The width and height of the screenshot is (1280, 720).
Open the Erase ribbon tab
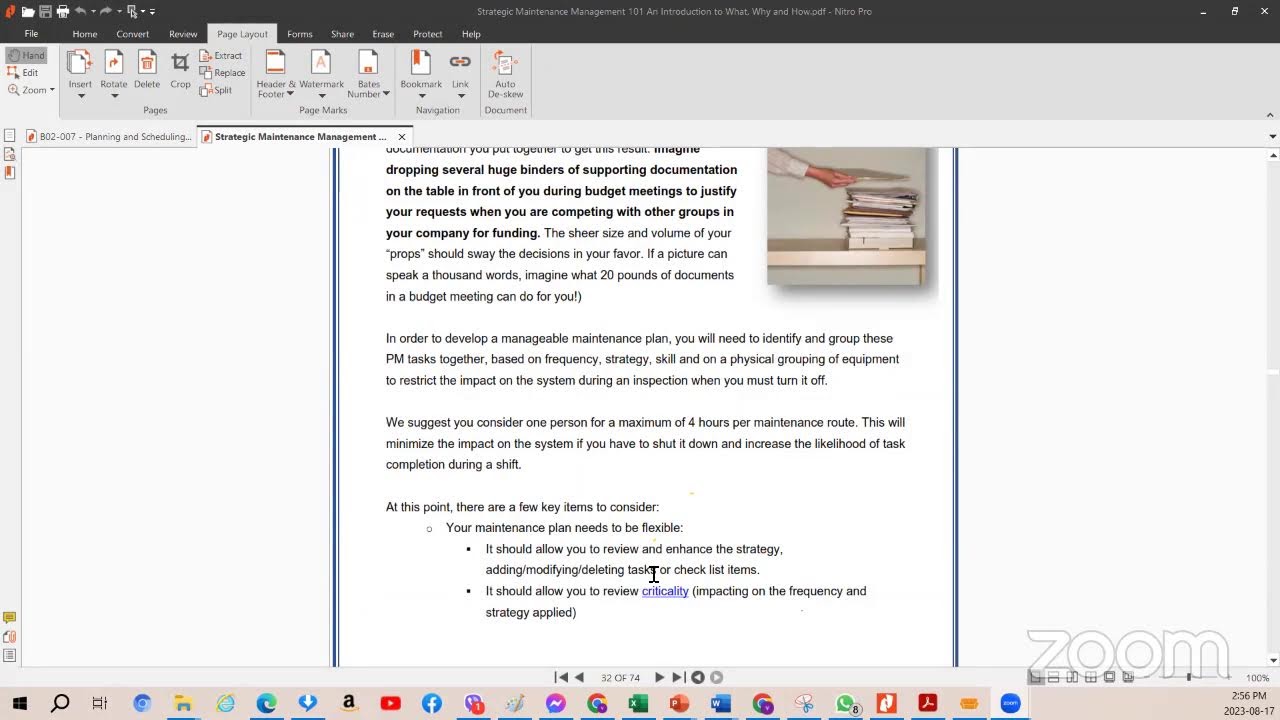click(383, 34)
